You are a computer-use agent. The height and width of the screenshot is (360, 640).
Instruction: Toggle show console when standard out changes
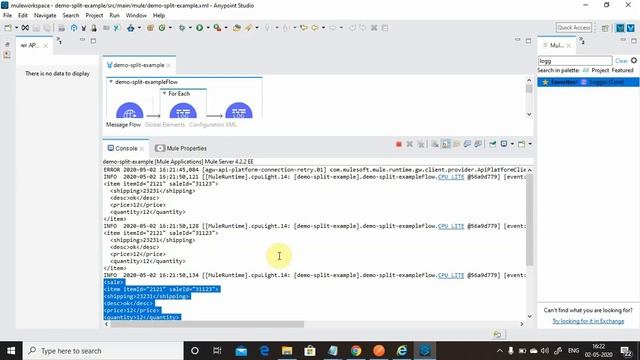[x=467, y=144]
